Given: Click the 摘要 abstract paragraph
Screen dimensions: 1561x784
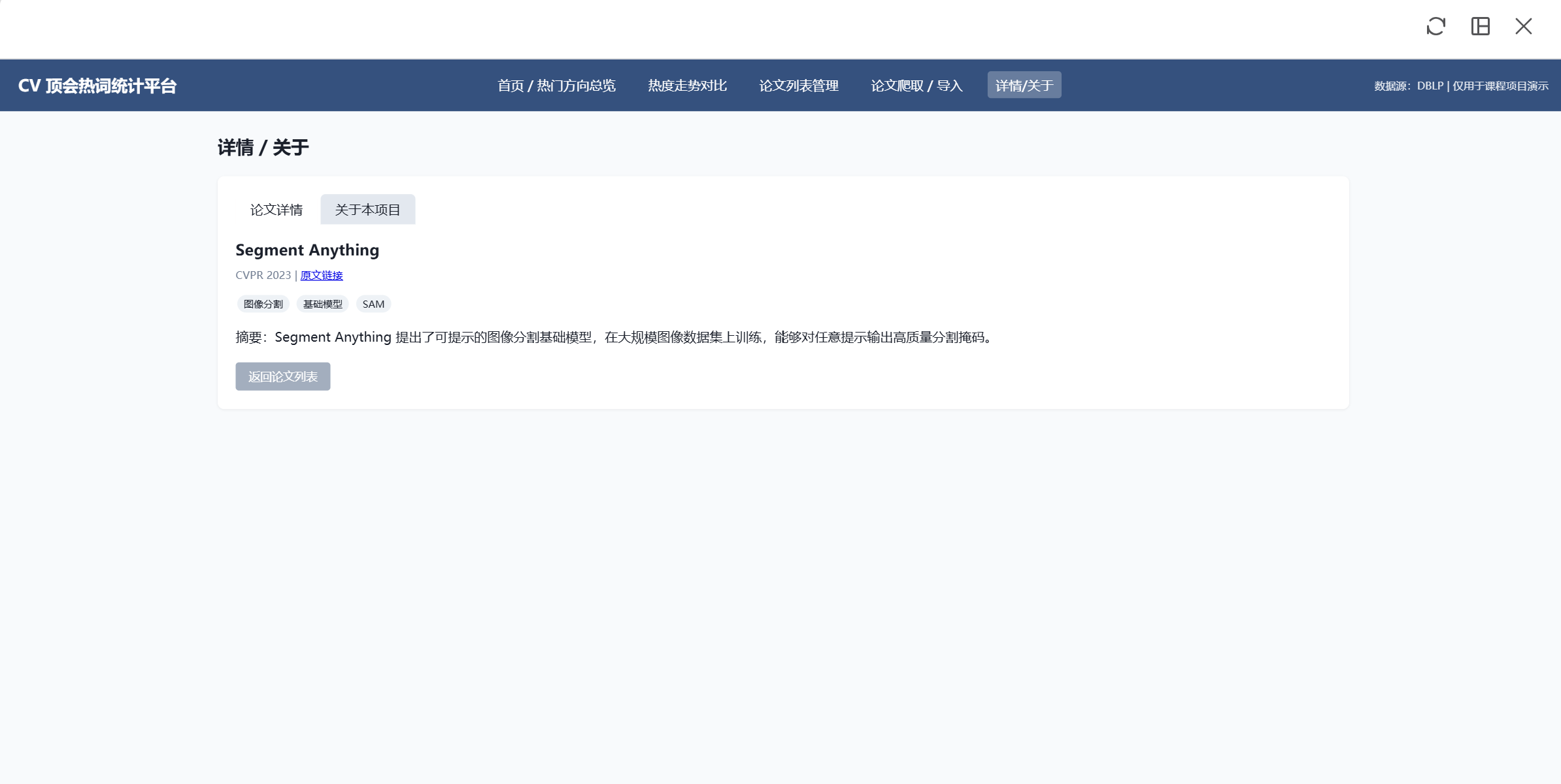Looking at the screenshot, I should point(615,338).
